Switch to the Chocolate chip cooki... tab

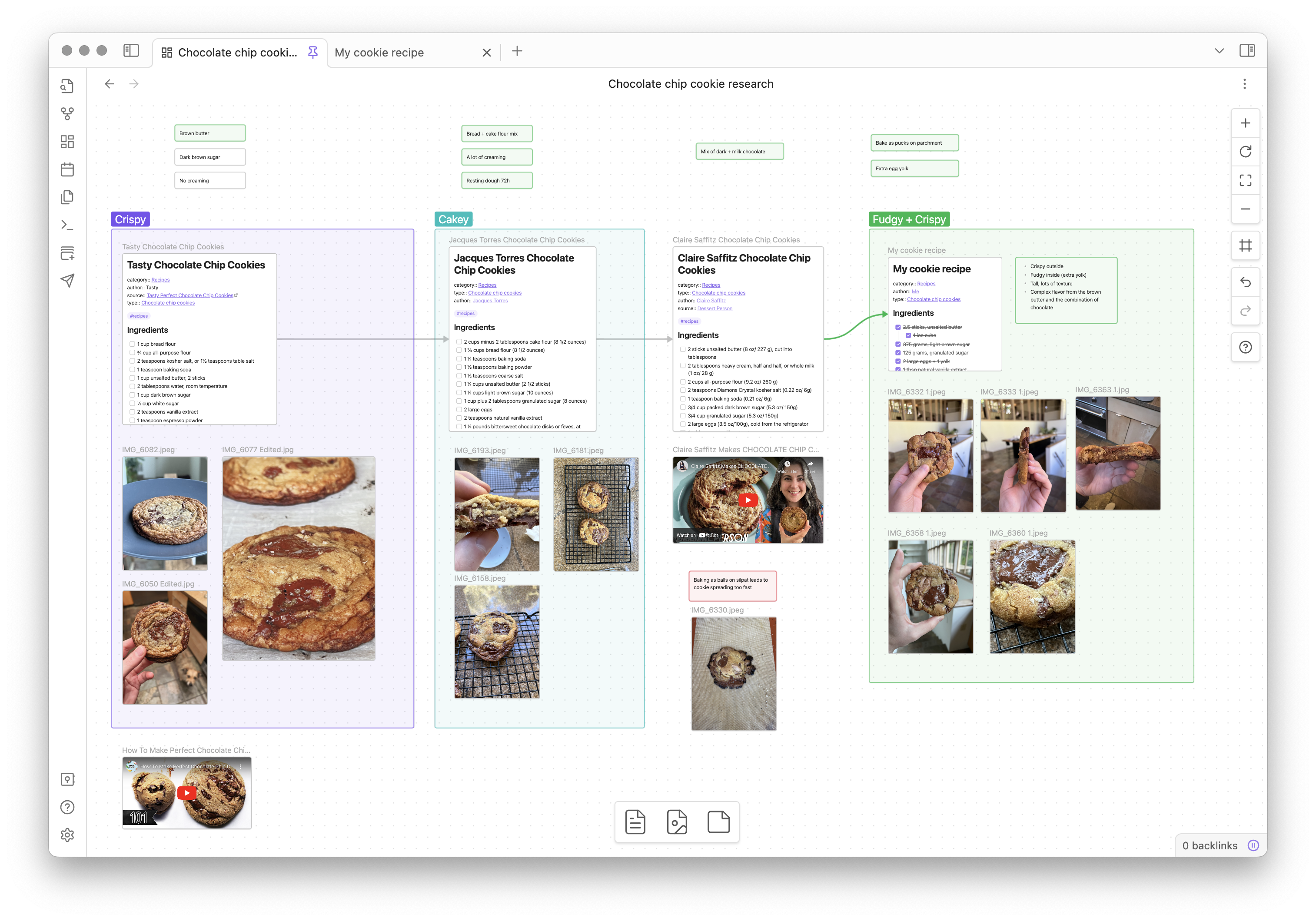coord(229,52)
